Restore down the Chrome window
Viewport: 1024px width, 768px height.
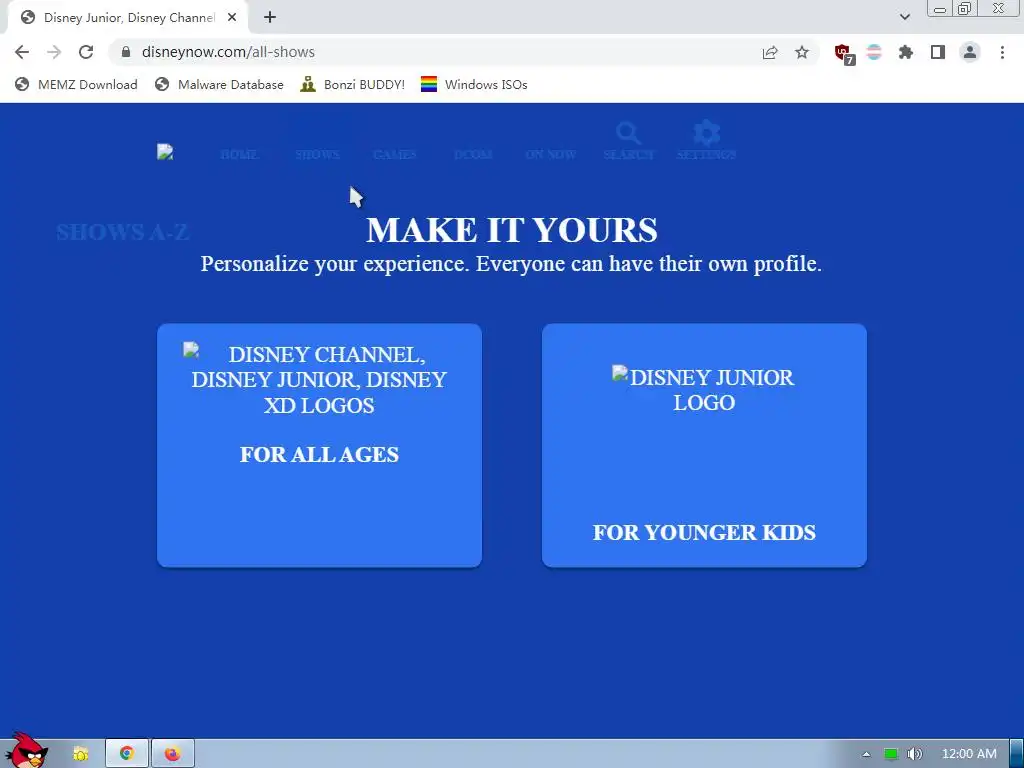click(x=964, y=8)
